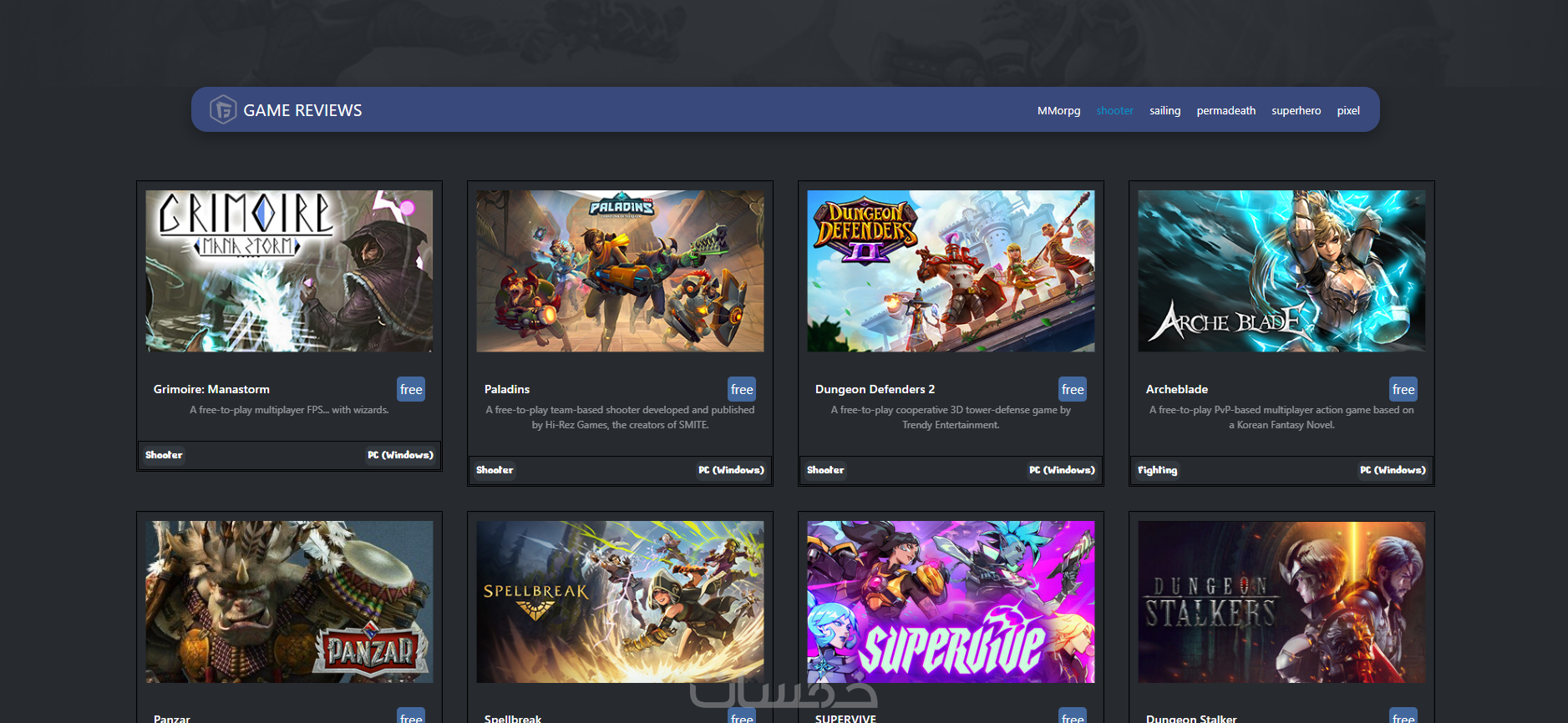The height and width of the screenshot is (723, 1568).
Task: Select the pixel category
Action: [x=1347, y=110]
